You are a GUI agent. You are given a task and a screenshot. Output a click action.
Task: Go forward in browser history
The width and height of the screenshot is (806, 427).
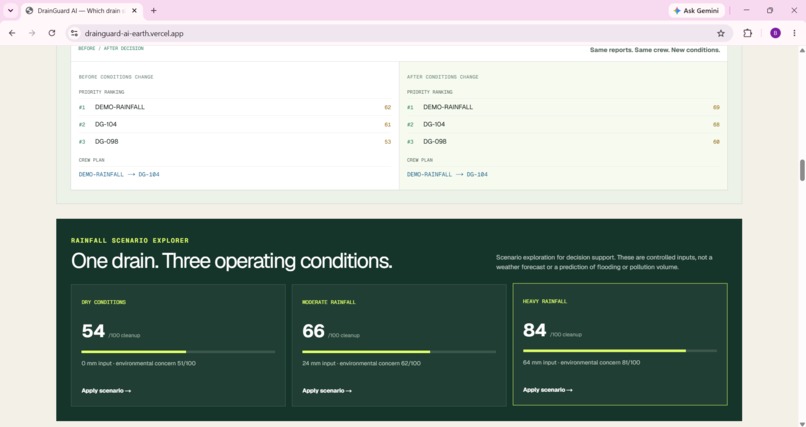[32, 33]
